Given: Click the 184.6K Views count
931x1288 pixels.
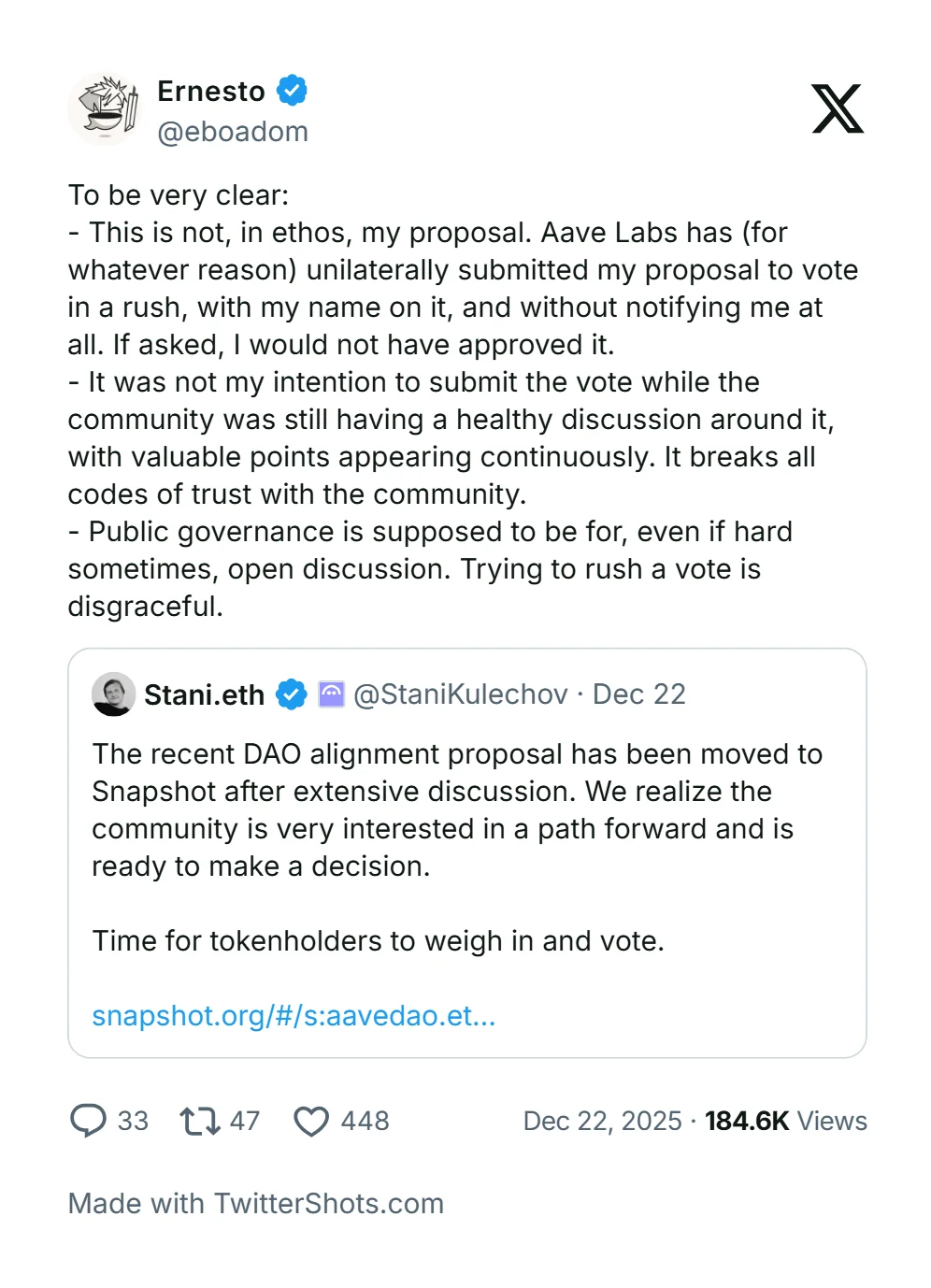Looking at the screenshot, I should pos(785,1121).
